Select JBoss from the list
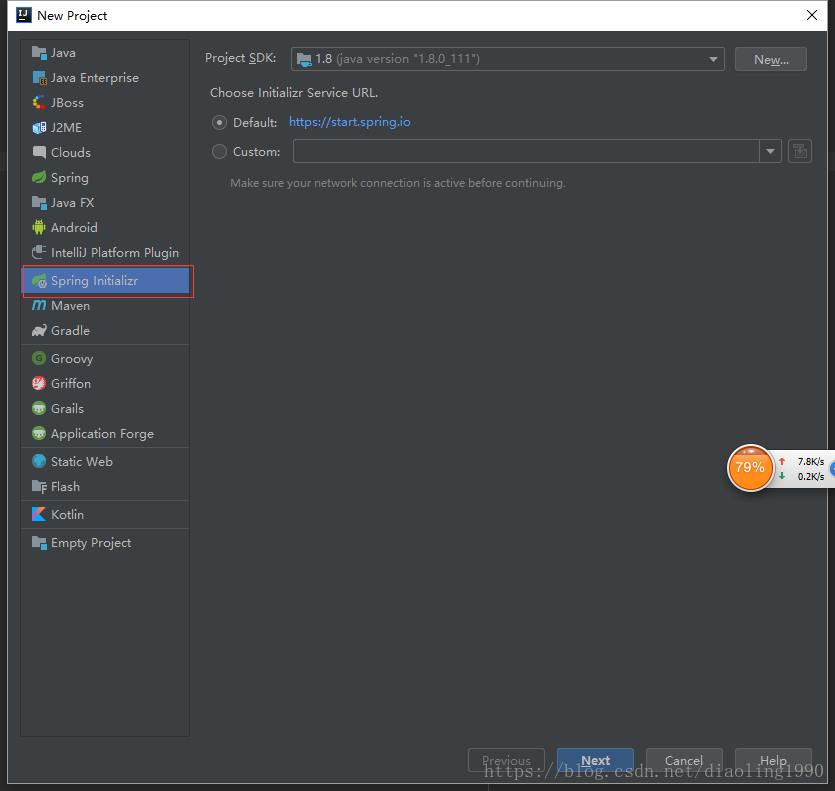The height and width of the screenshot is (791, 835). (67, 102)
